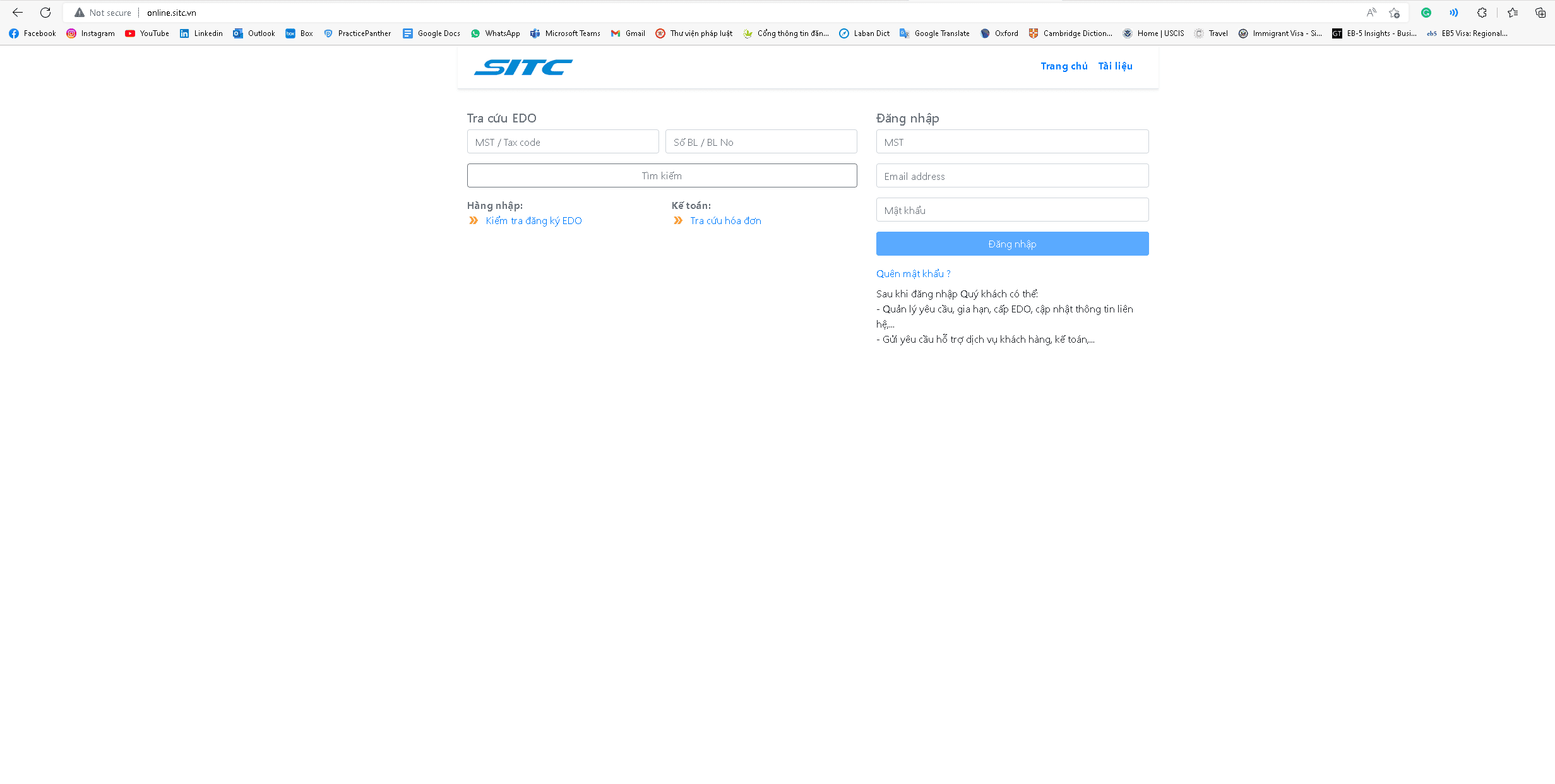Viewport: 1555px width, 784px height.
Task: Click the Not secure warning icon
Action: [x=80, y=13]
